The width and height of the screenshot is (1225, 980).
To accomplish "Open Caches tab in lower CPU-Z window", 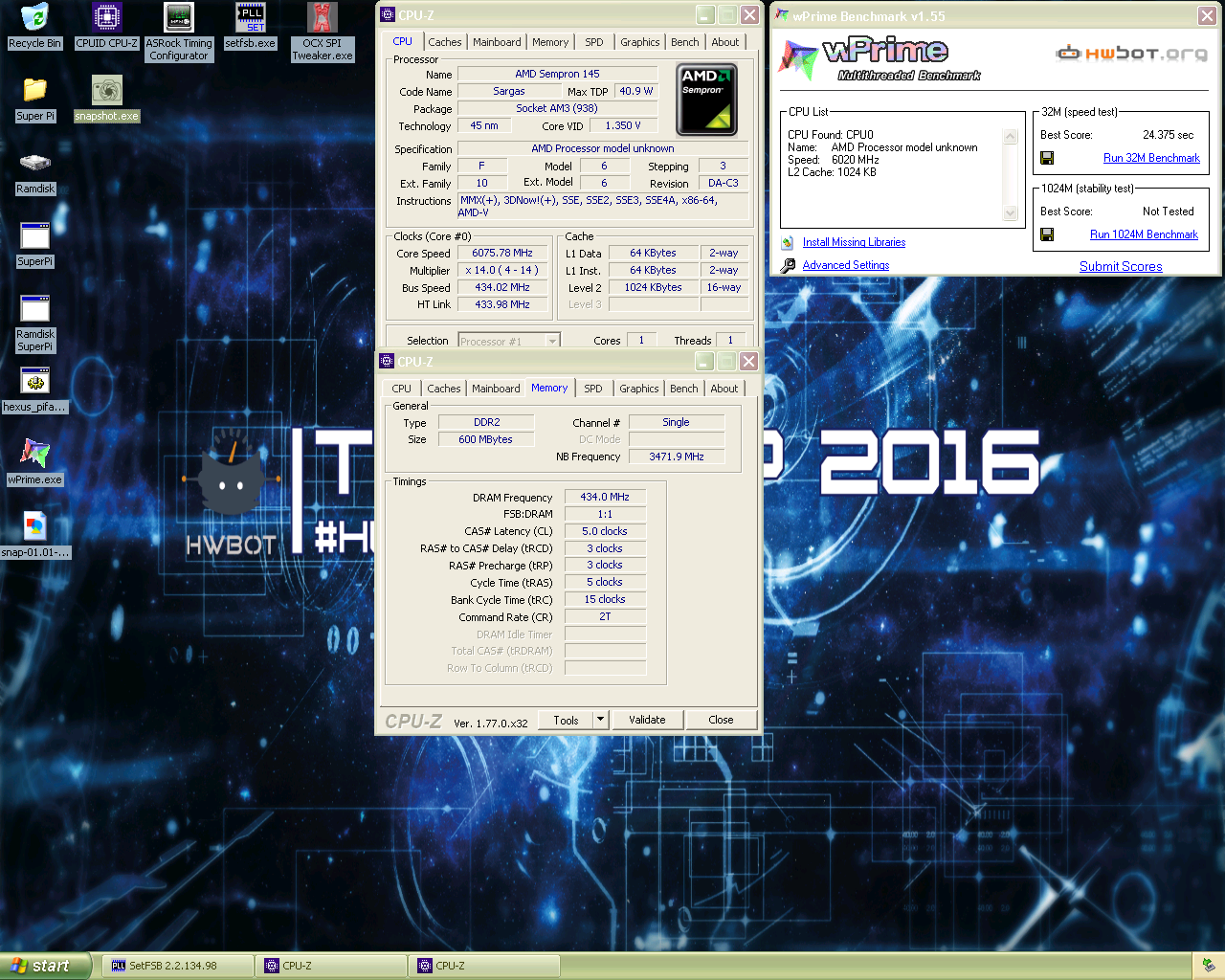I will pyautogui.click(x=444, y=389).
